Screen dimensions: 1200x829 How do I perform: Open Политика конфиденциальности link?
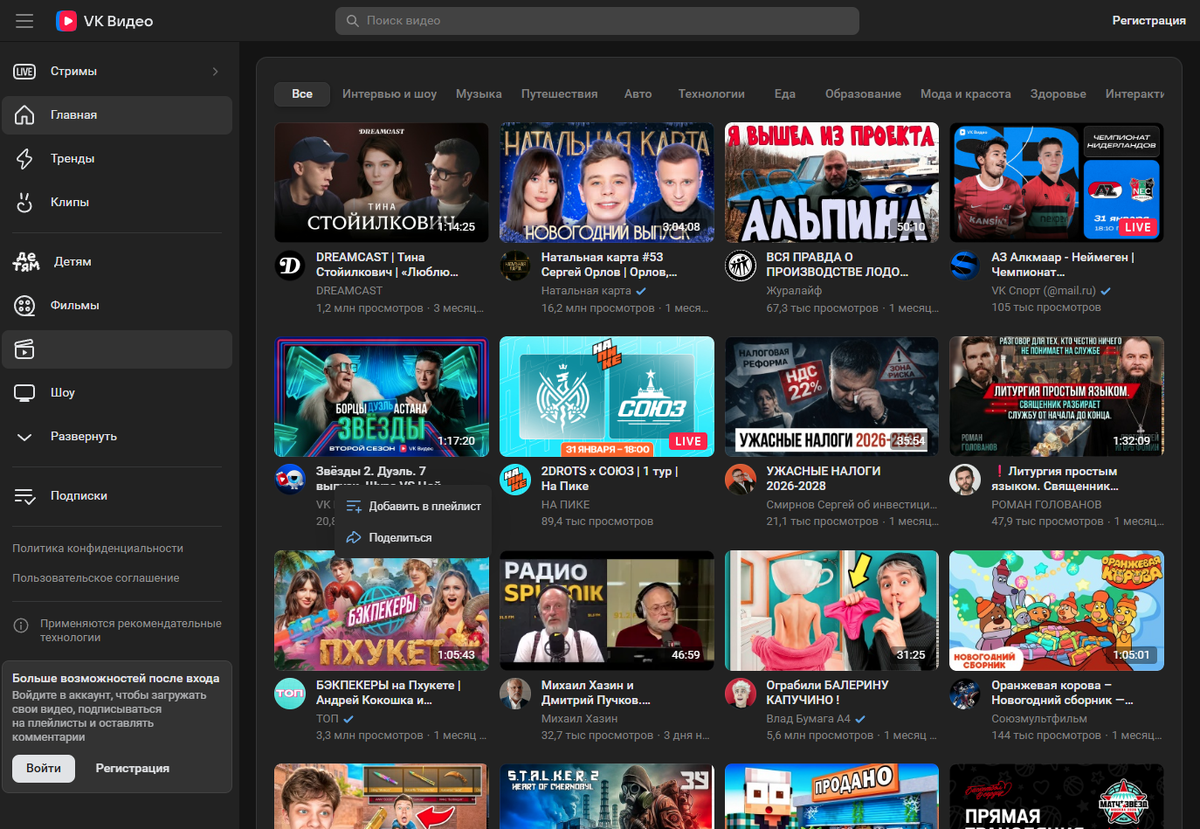coord(98,548)
